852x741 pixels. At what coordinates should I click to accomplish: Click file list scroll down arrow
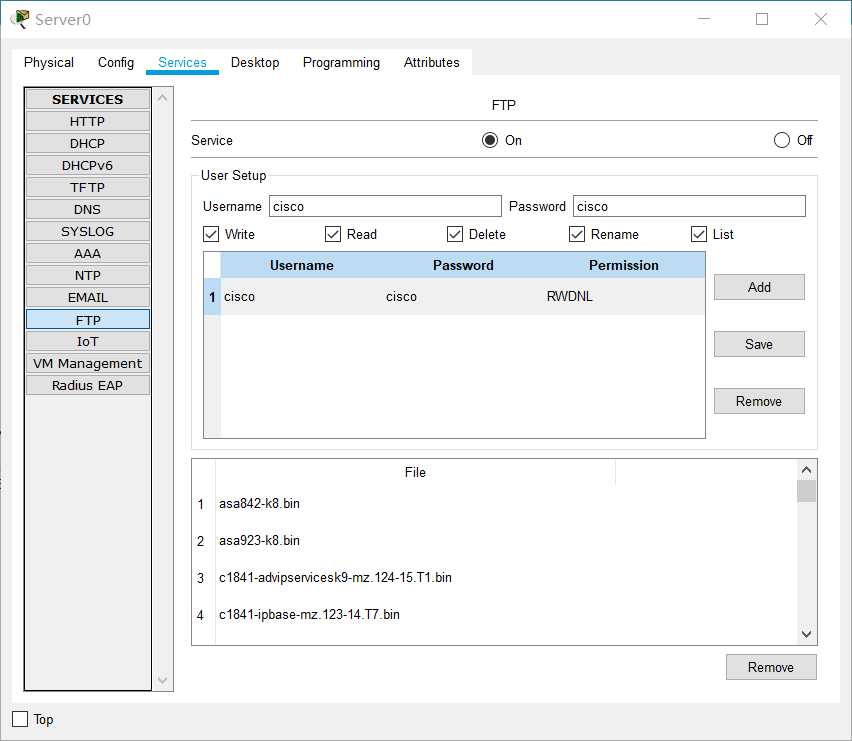806,634
